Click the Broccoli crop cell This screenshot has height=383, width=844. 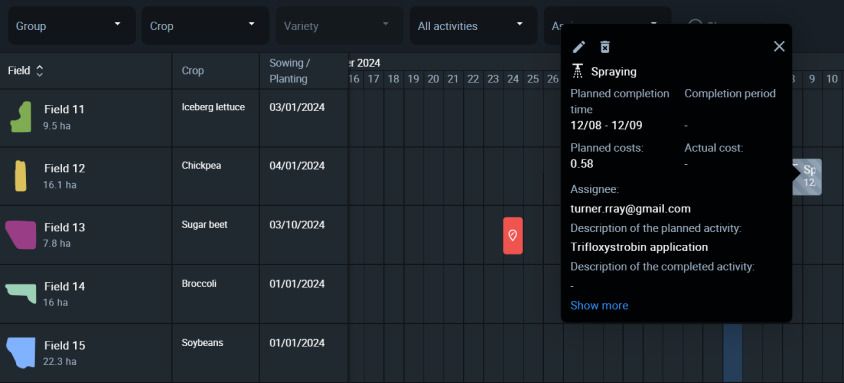[199, 283]
